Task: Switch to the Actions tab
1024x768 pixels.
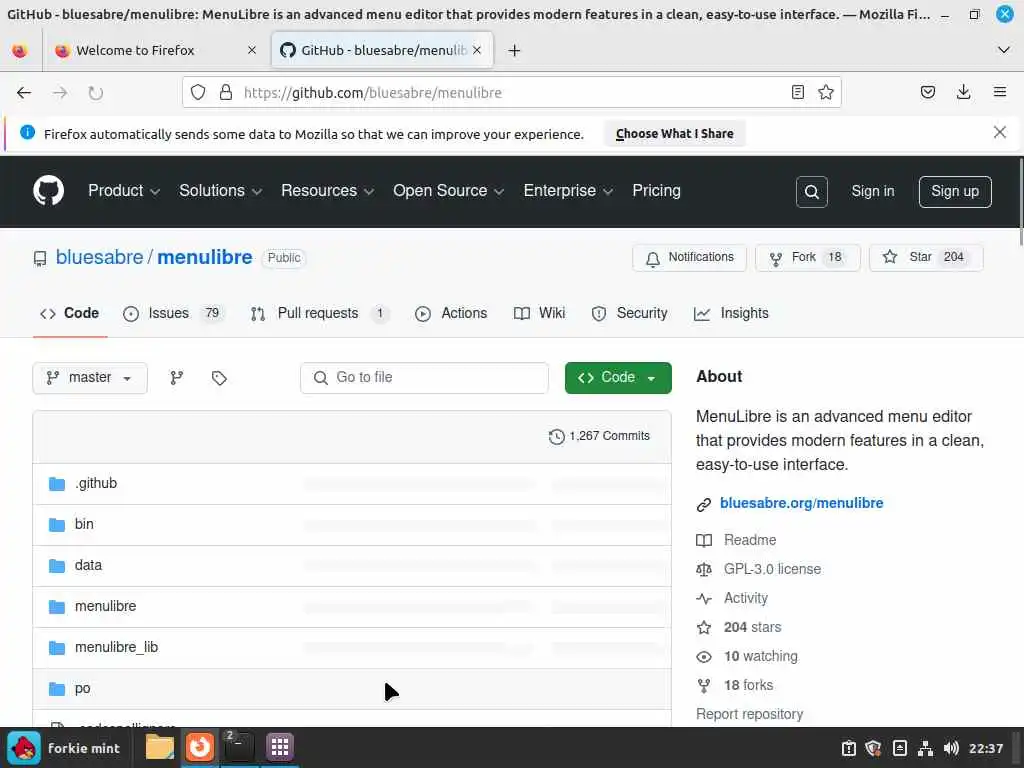Action: pos(451,313)
